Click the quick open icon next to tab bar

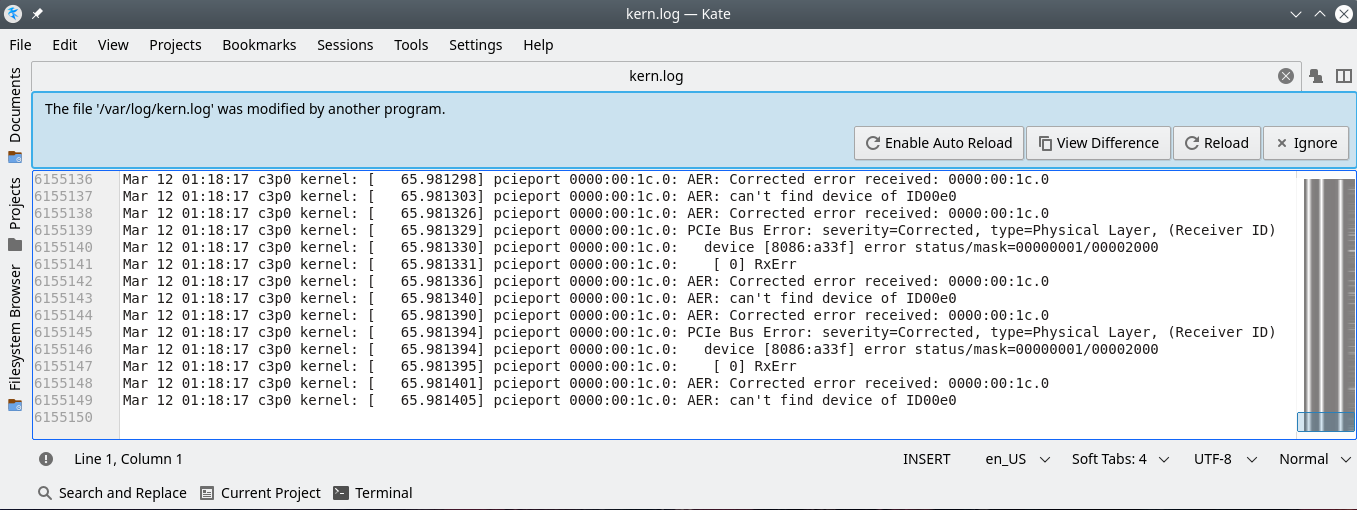1316,76
